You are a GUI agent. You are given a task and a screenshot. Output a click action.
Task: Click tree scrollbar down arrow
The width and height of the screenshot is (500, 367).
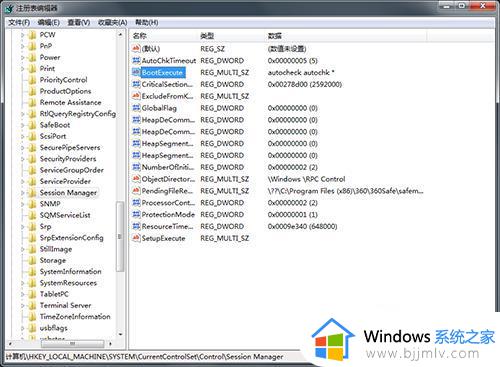tap(120, 334)
